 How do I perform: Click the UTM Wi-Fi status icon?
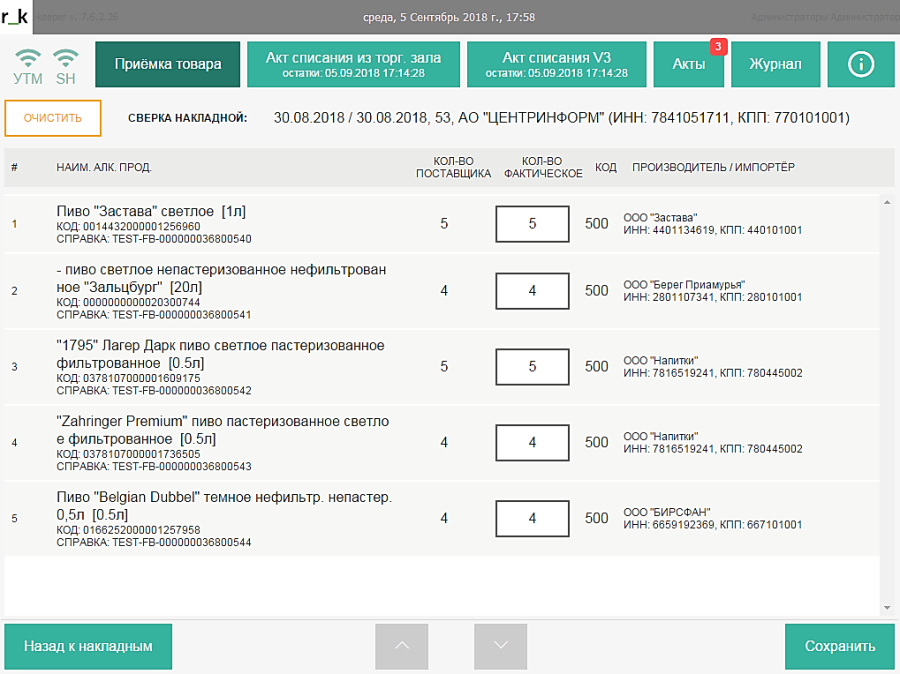[28, 58]
